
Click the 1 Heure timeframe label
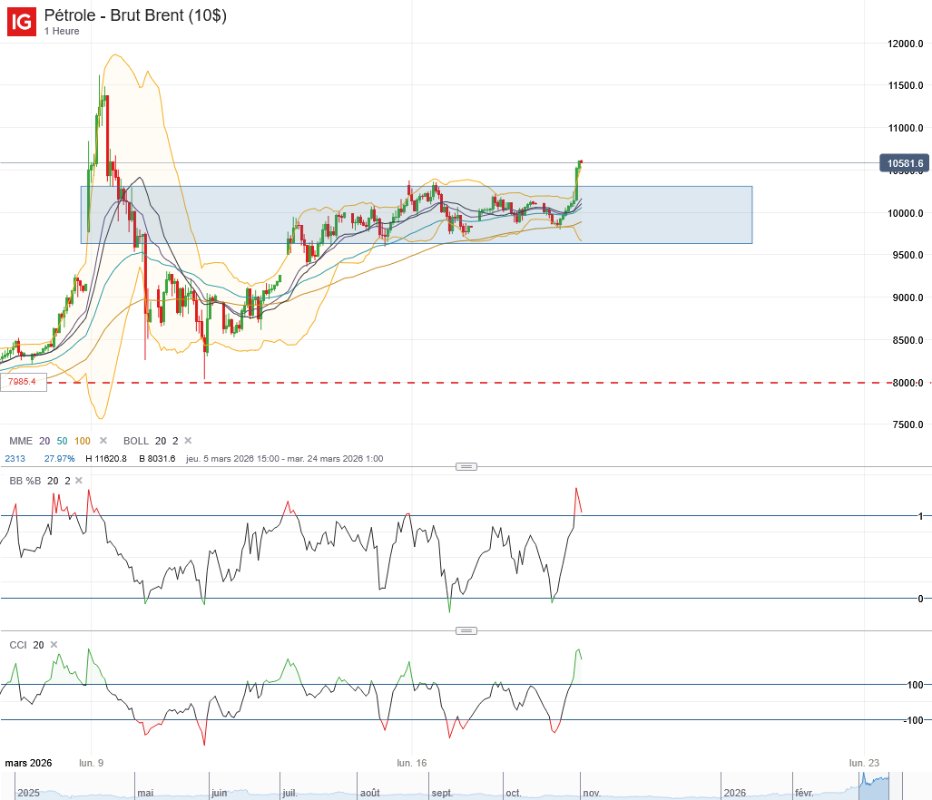click(x=61, y=31)
